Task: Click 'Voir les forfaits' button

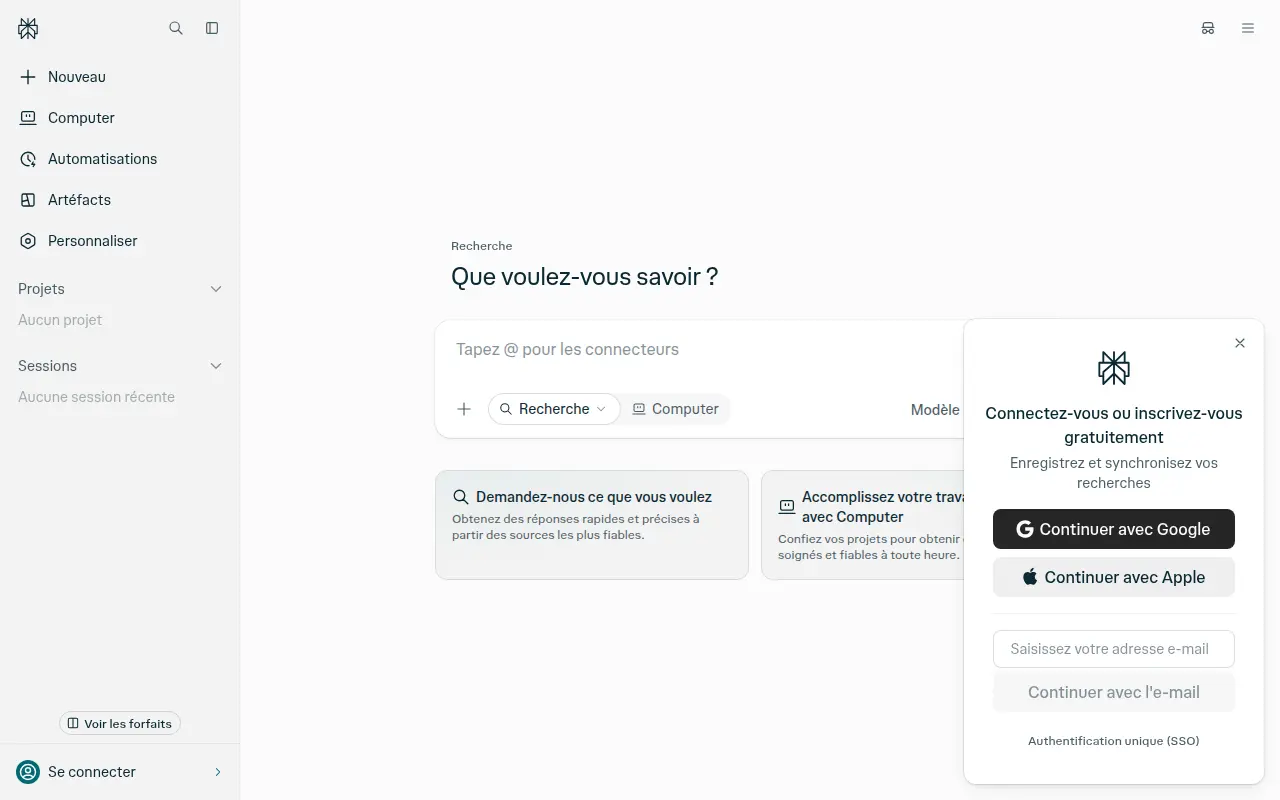Action: [120, 723]
